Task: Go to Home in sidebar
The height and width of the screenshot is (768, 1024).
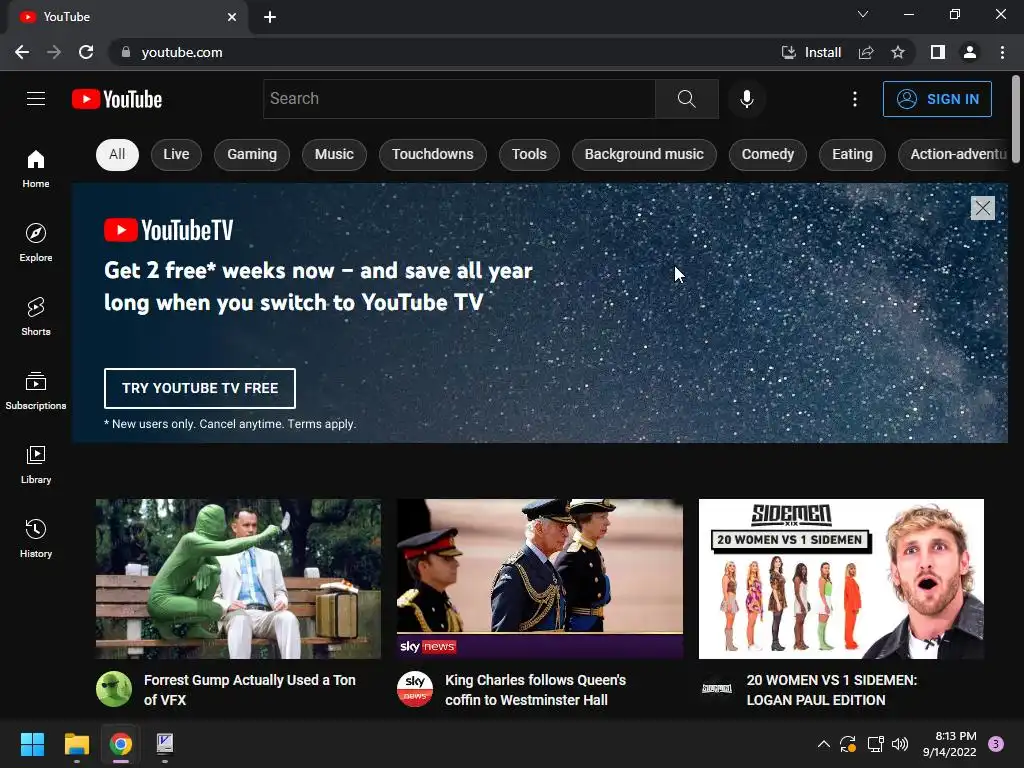Action: (x=36, y=169)
